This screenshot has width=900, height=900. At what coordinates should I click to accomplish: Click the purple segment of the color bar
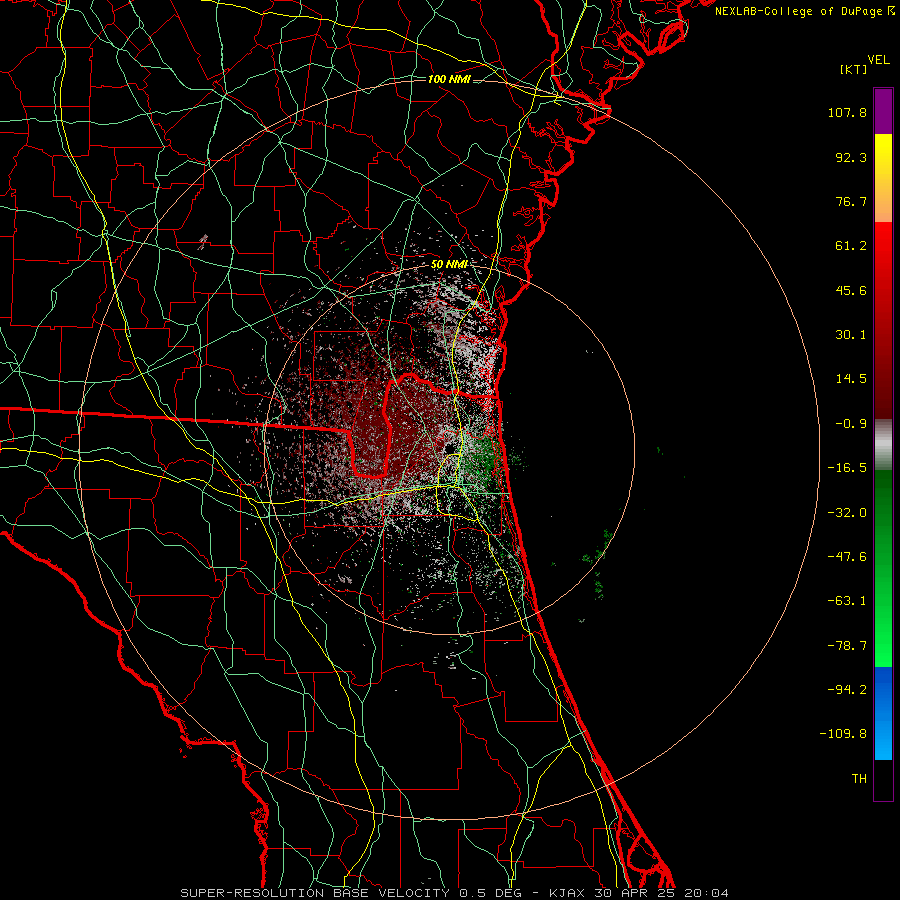coord(883,111)
